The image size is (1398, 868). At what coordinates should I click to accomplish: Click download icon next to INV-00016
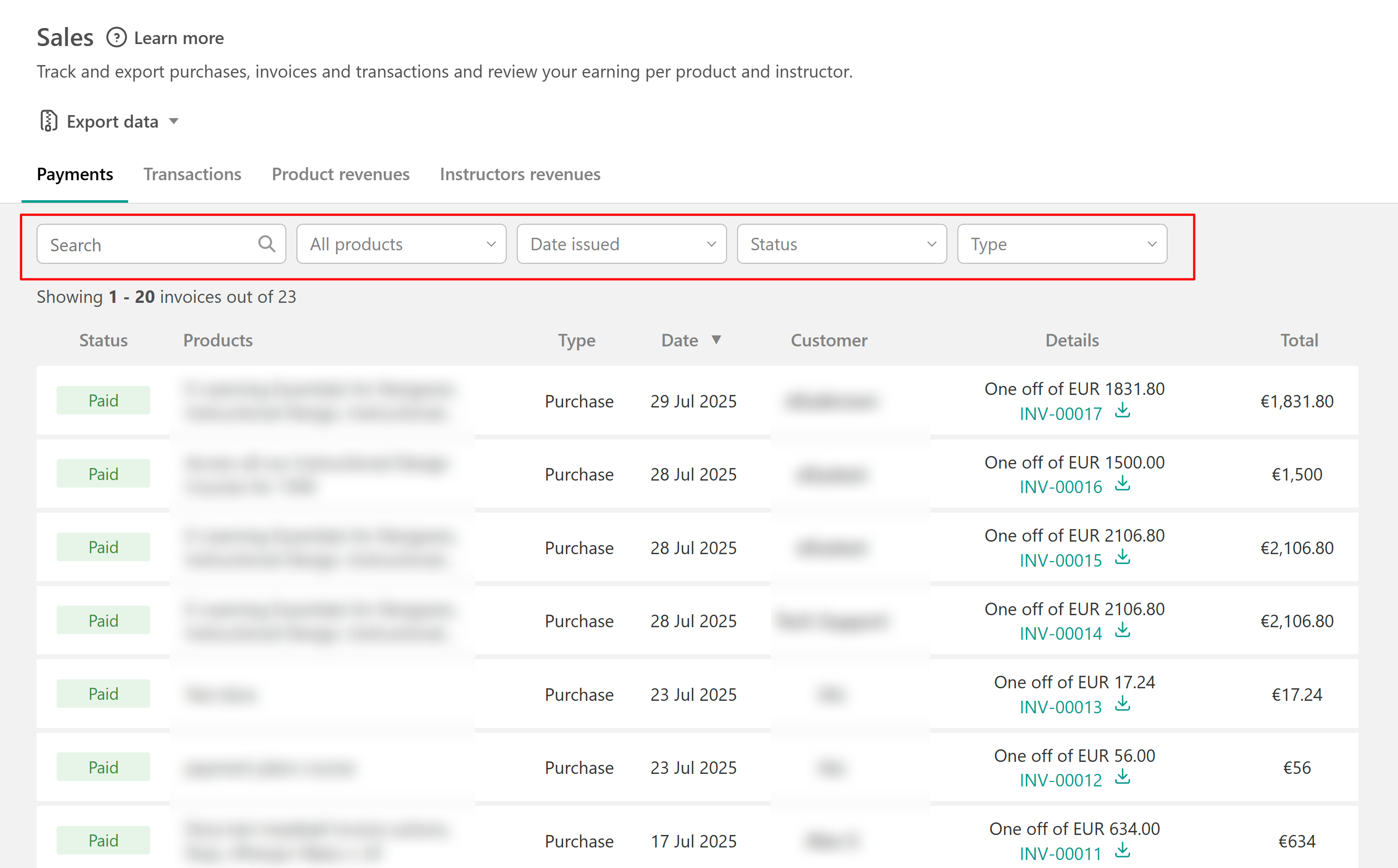pos(1123,485)
